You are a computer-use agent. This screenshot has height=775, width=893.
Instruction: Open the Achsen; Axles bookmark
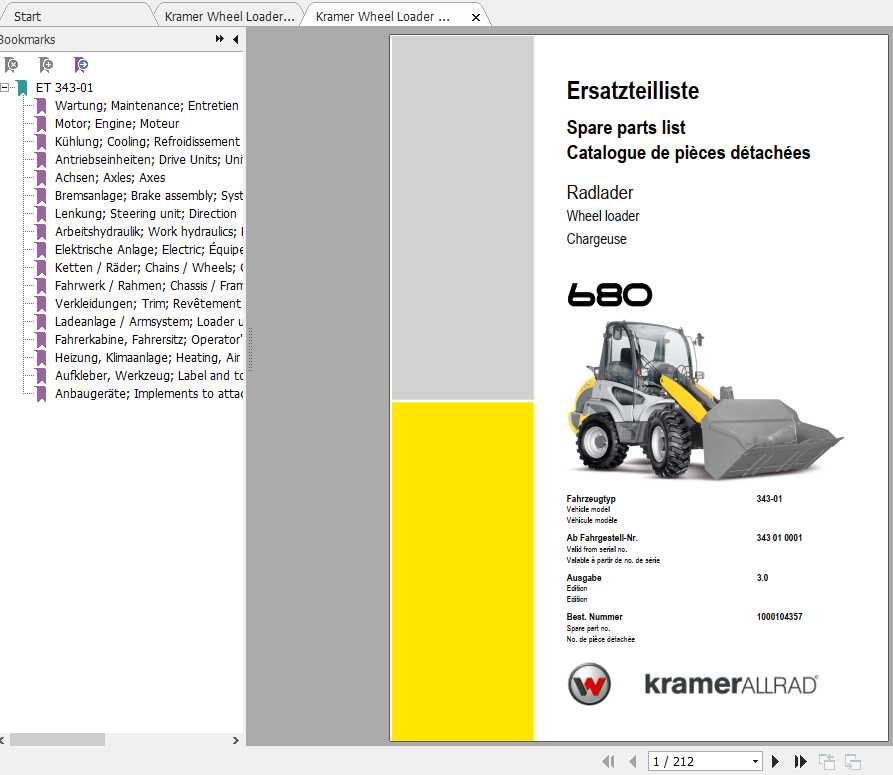110,178
